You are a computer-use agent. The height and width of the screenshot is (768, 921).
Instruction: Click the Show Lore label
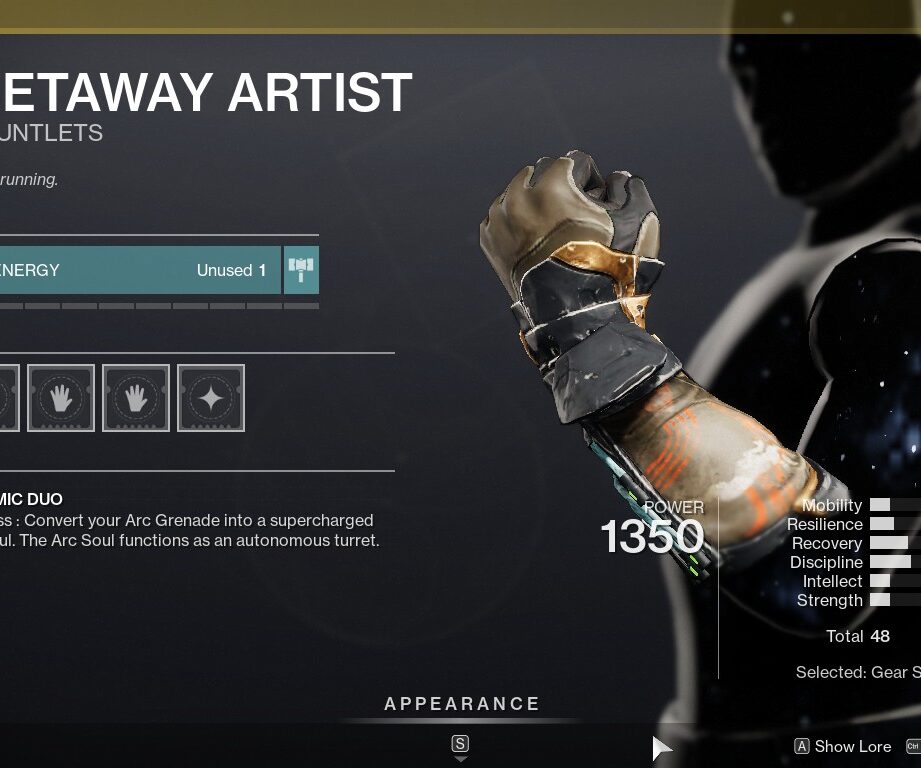[x=853, y=746]
